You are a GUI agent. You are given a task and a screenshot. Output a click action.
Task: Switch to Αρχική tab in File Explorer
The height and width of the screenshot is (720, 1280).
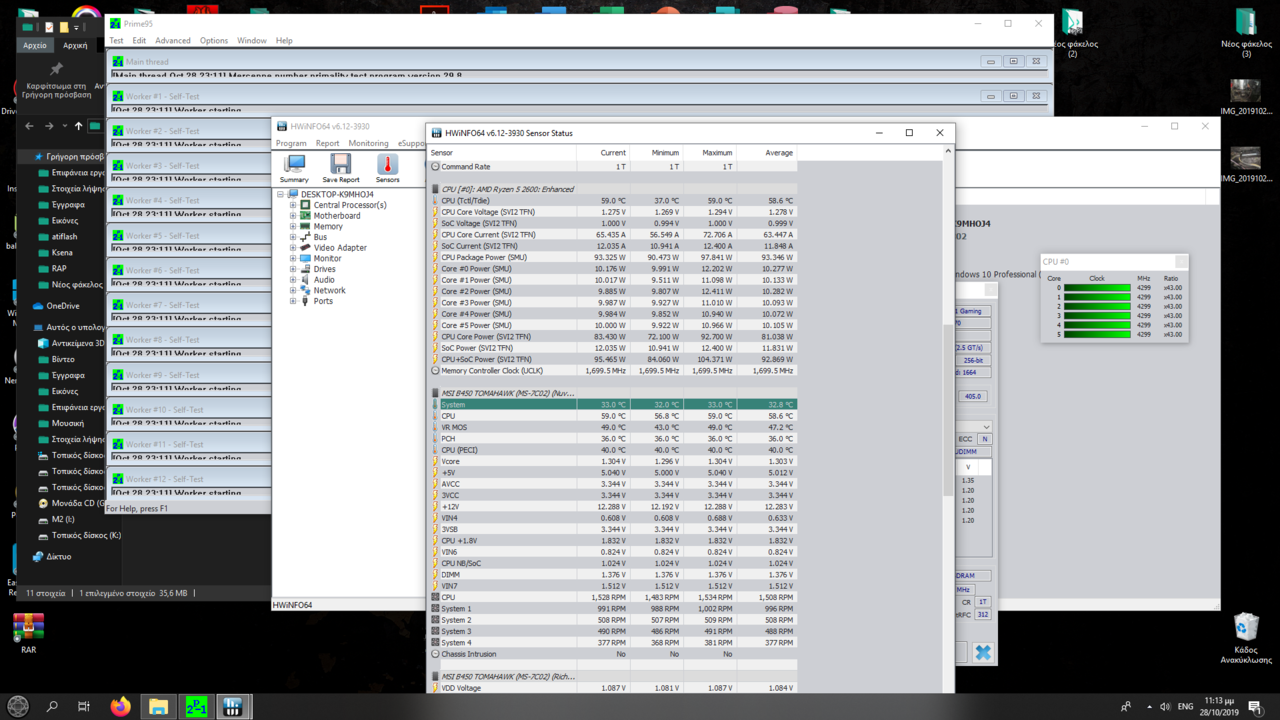click(75, 45)
